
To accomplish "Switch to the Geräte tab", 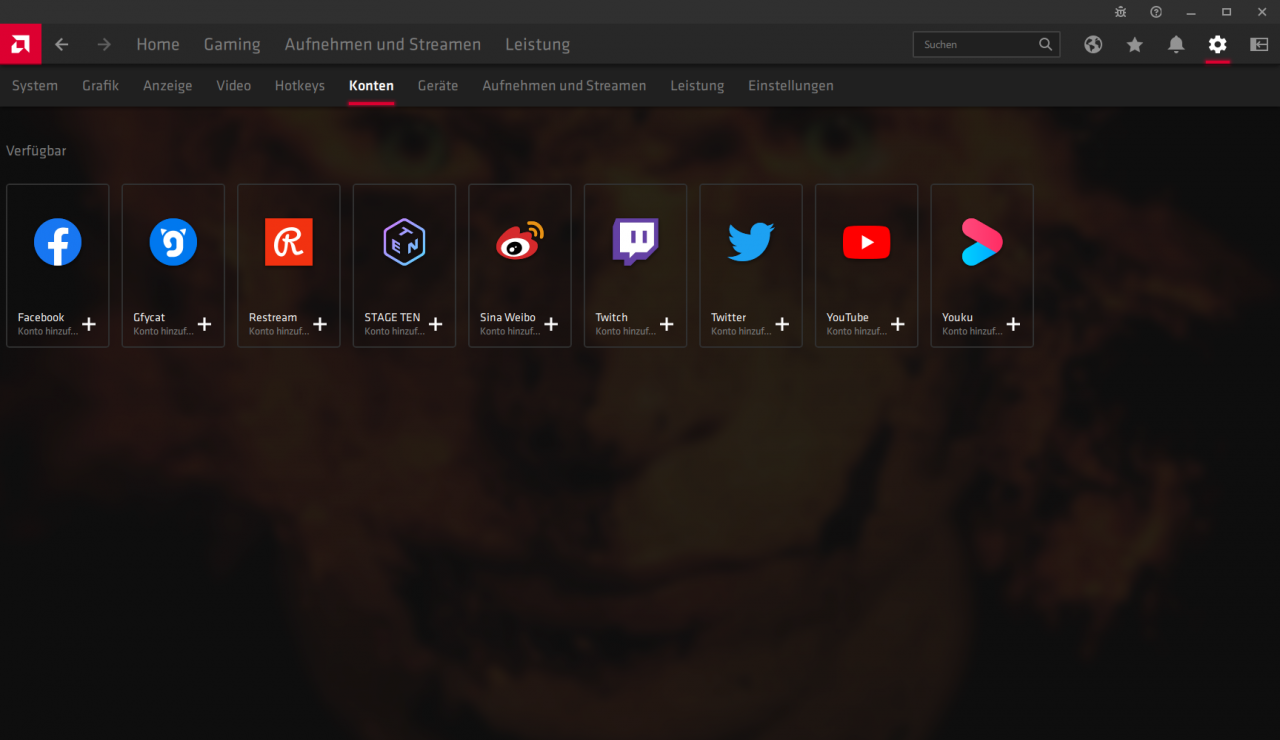I will pyautogui.click(x=438, y=86).
